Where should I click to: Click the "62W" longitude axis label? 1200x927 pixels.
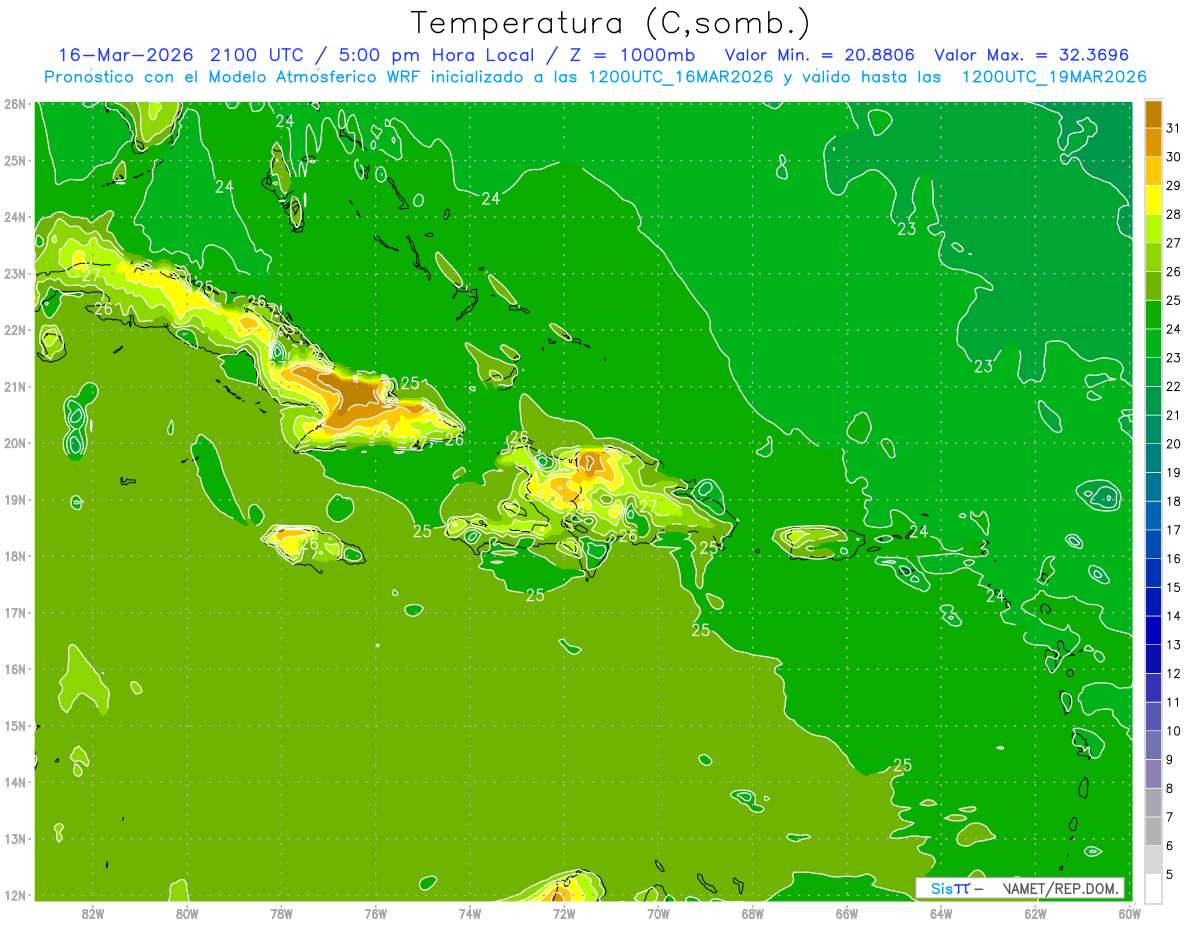tap(1035, 913)
